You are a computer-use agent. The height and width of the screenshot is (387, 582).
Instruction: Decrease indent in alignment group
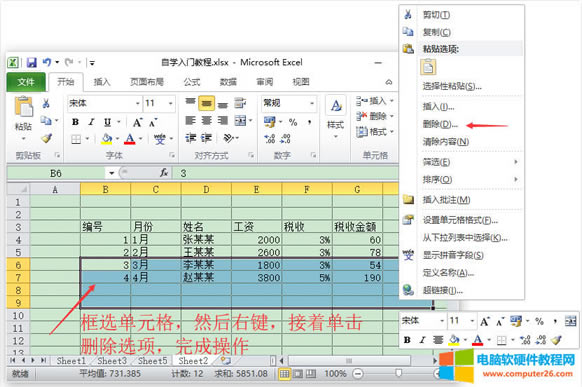(x=190, y=138)
